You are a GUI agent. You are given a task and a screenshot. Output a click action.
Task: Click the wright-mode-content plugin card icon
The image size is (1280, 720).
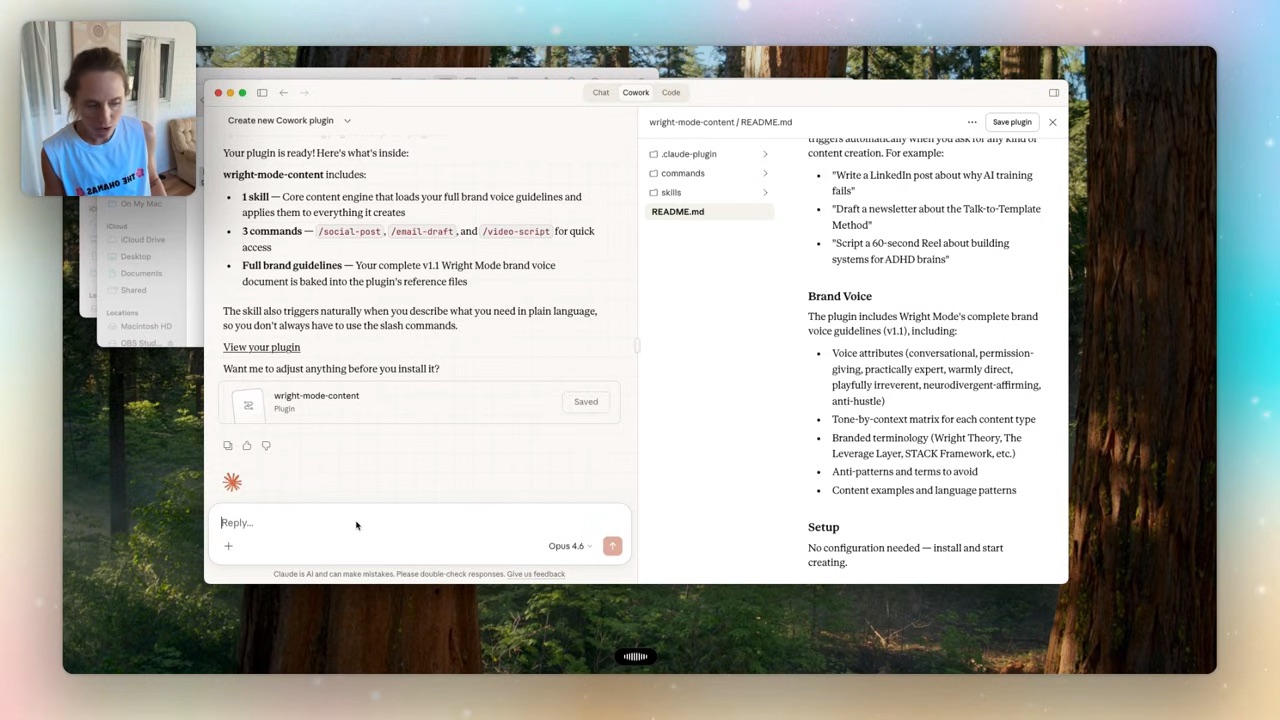pos(248,405)
